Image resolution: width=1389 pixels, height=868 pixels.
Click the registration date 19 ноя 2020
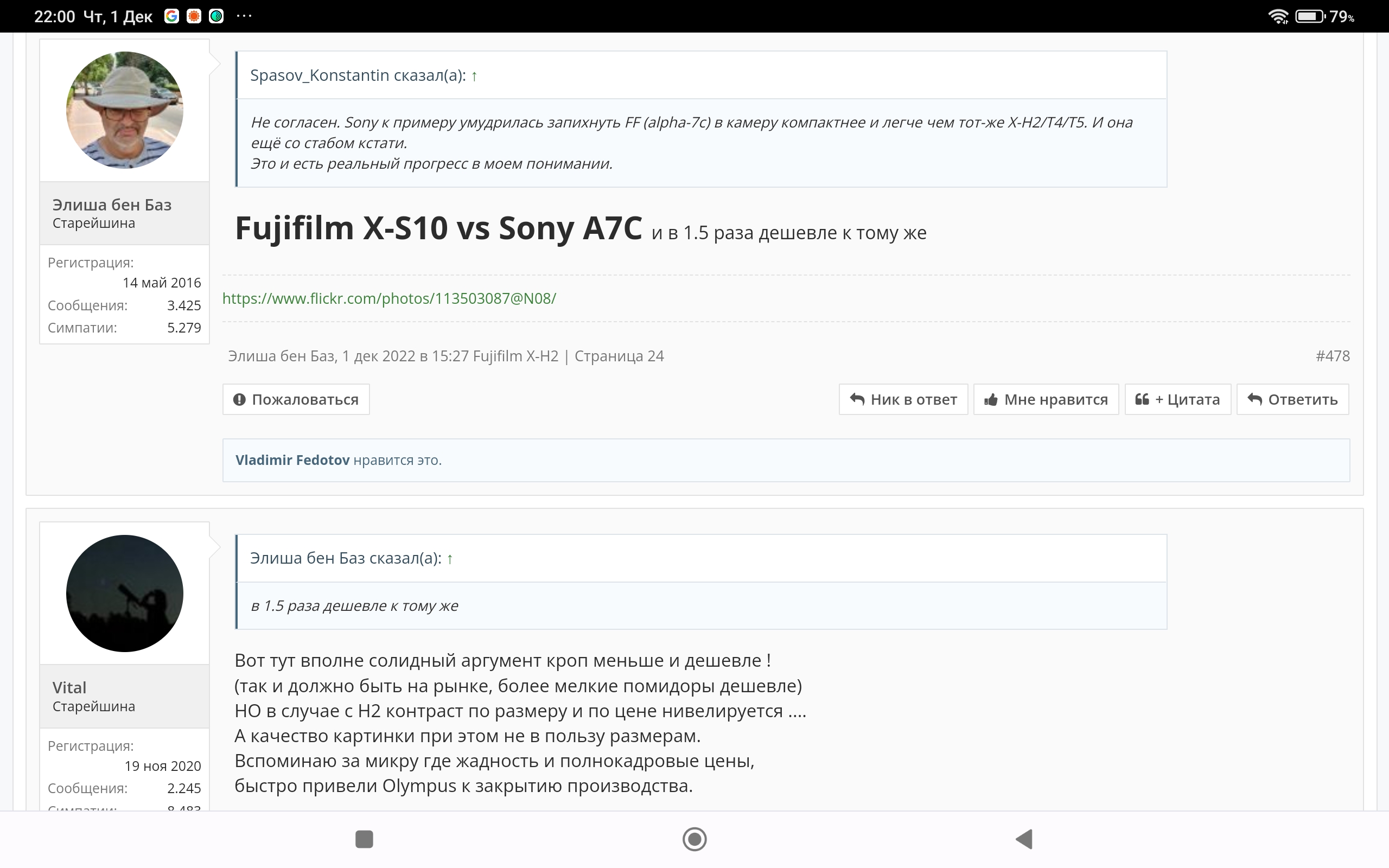click(x=163, y=767)
